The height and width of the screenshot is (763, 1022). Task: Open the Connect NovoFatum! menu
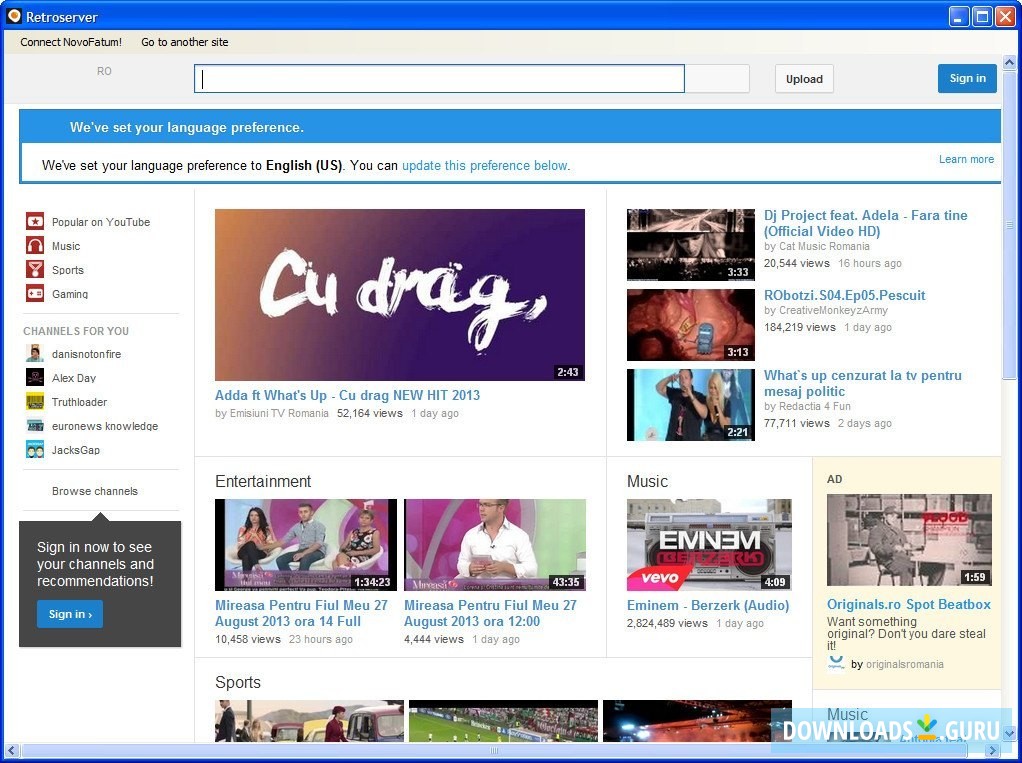[71, 42]
